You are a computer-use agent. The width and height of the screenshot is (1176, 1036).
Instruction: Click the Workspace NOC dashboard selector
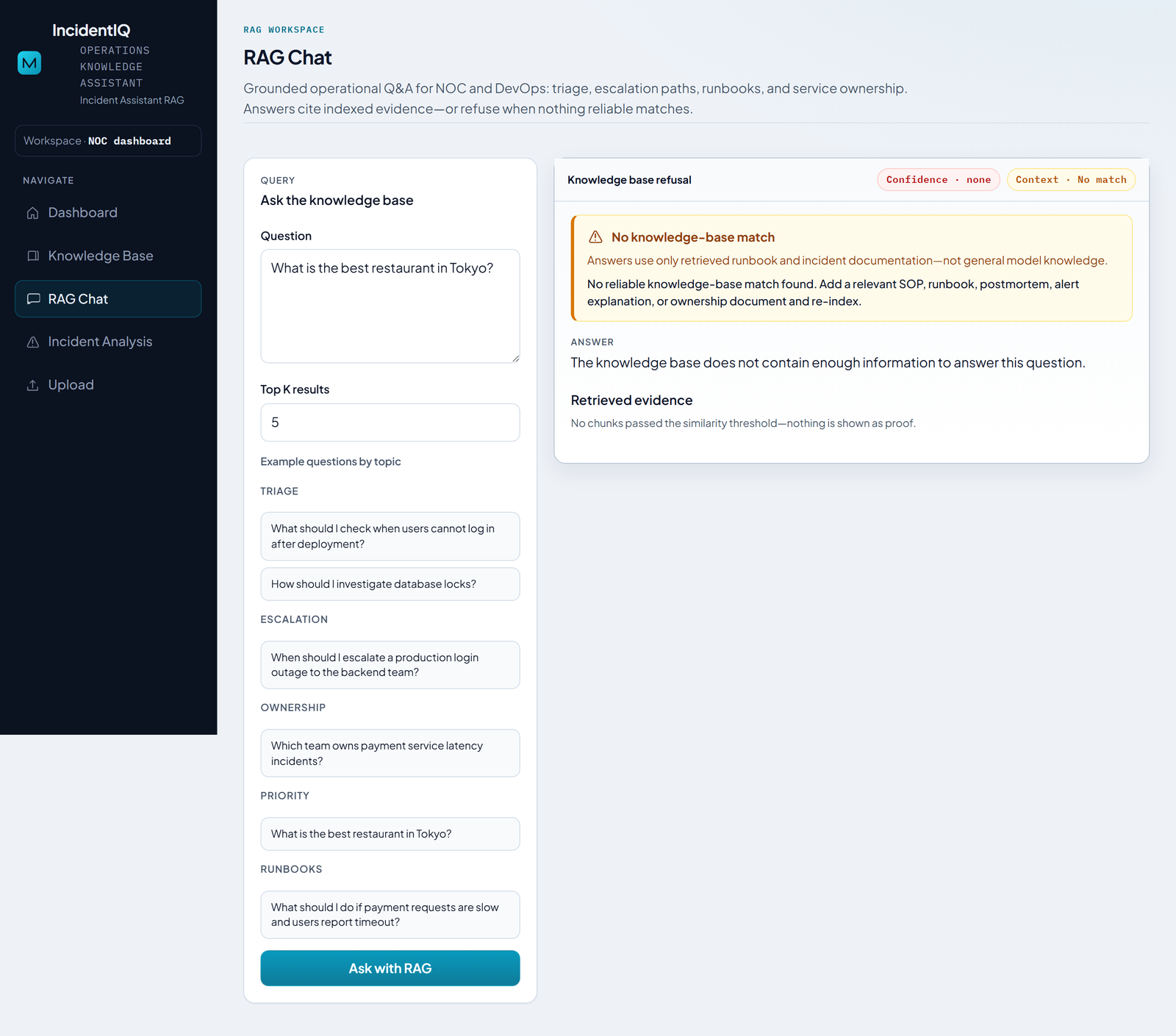(108, 141)
